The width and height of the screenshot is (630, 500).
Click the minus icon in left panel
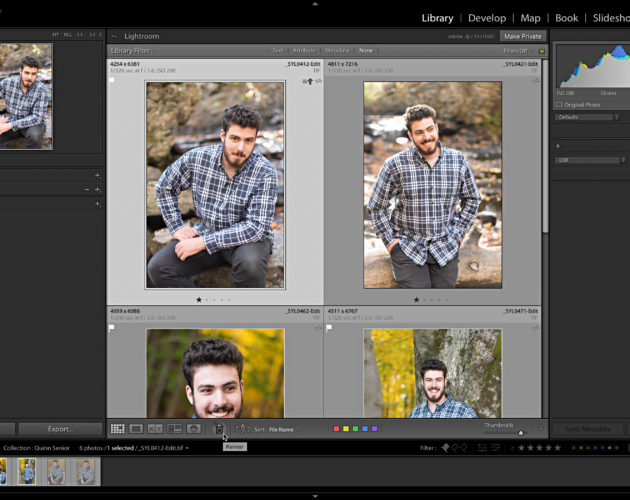point(87,189)
